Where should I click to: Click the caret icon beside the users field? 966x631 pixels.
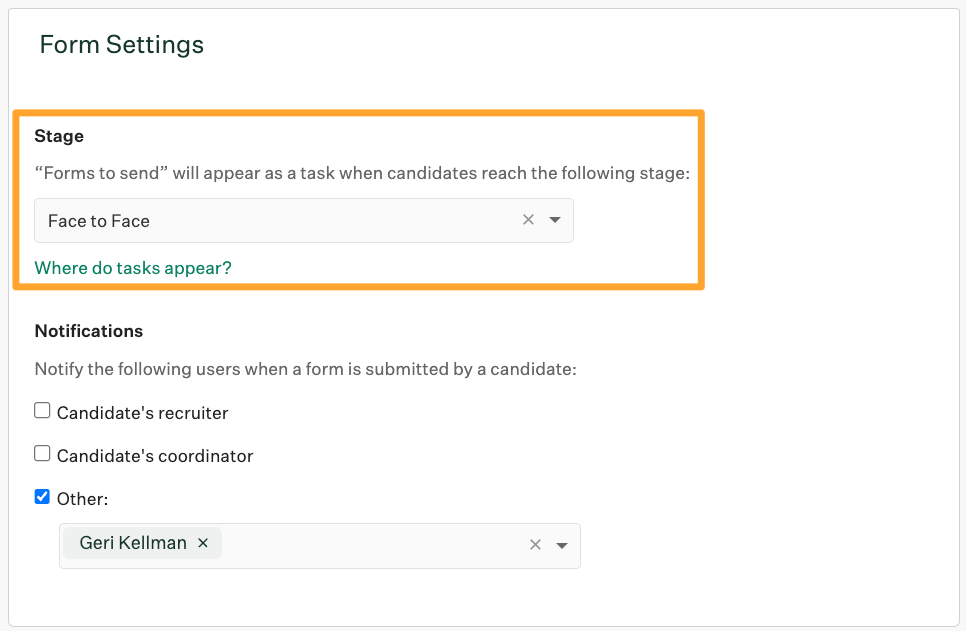(x=562, y=545)
